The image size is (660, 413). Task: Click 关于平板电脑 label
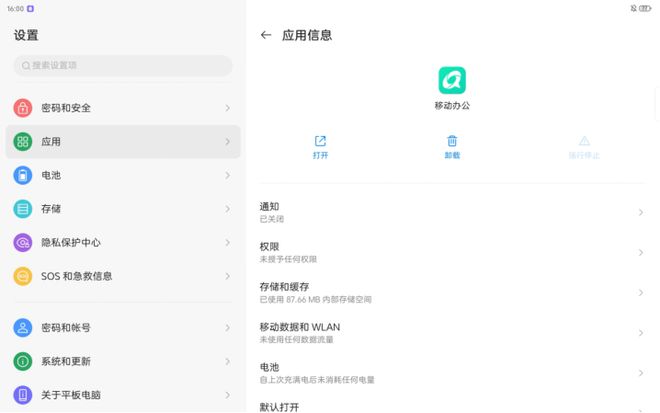(71, 395)
